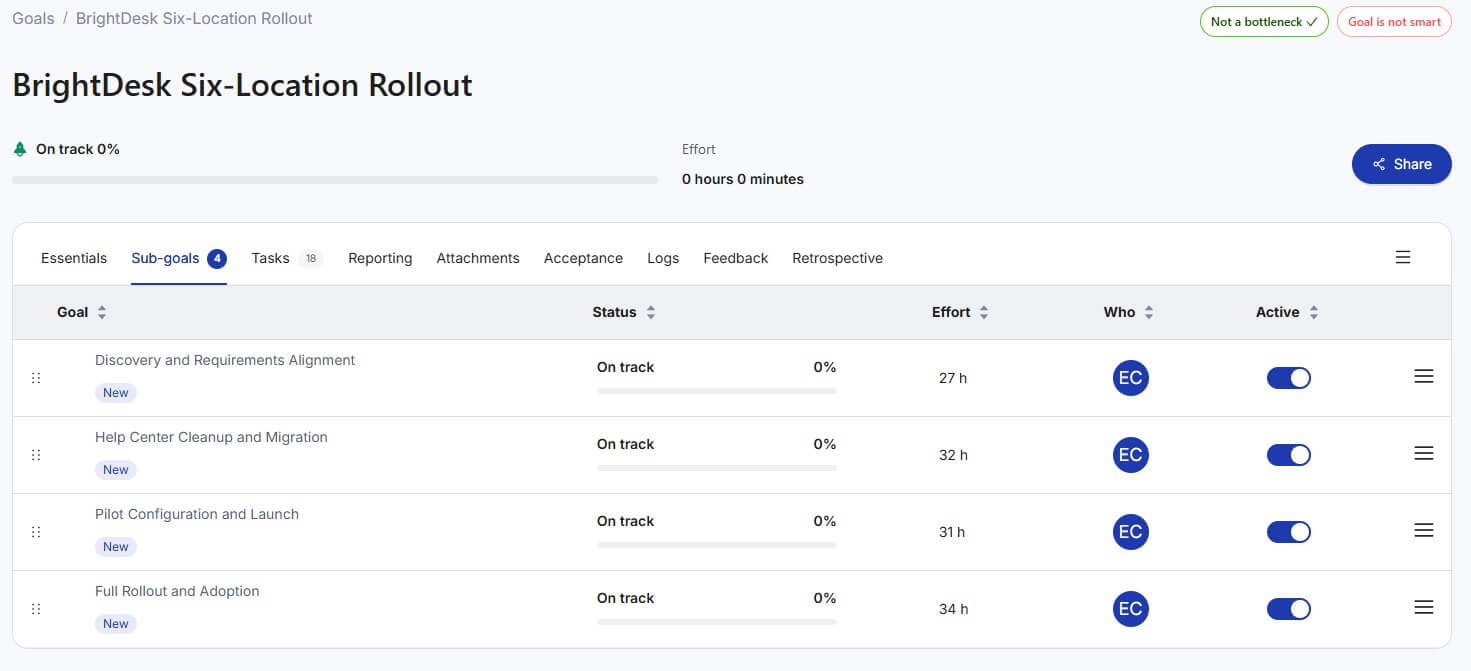Sort the table by Status column
The width and height of the screenshot is (1471, 671).
[651, 312]
